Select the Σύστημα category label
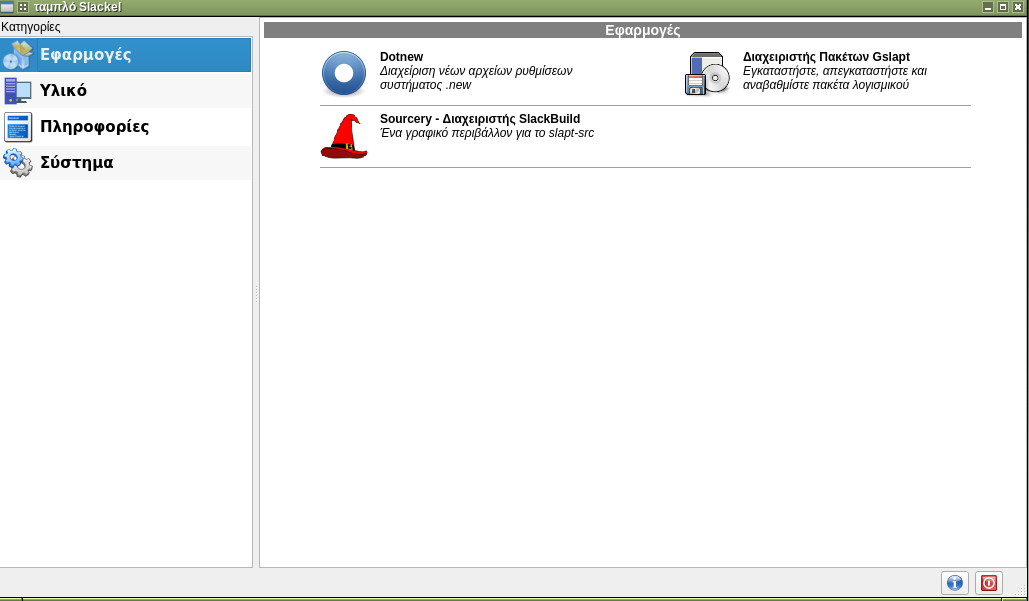Screen dimensions: 1029x601 pyautogui.click(x=77, y=162)
